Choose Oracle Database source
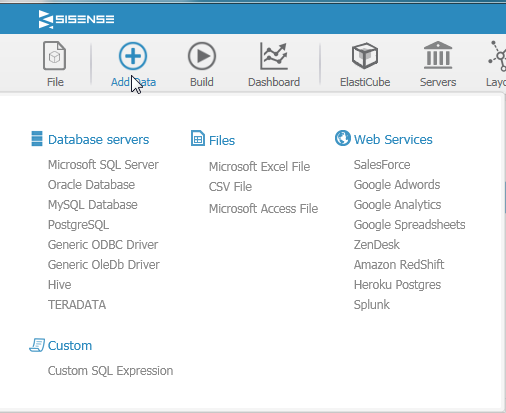Image resolution: width=506 pixels, height=413 pixels. pyautogui.click(x=92, y=185)
